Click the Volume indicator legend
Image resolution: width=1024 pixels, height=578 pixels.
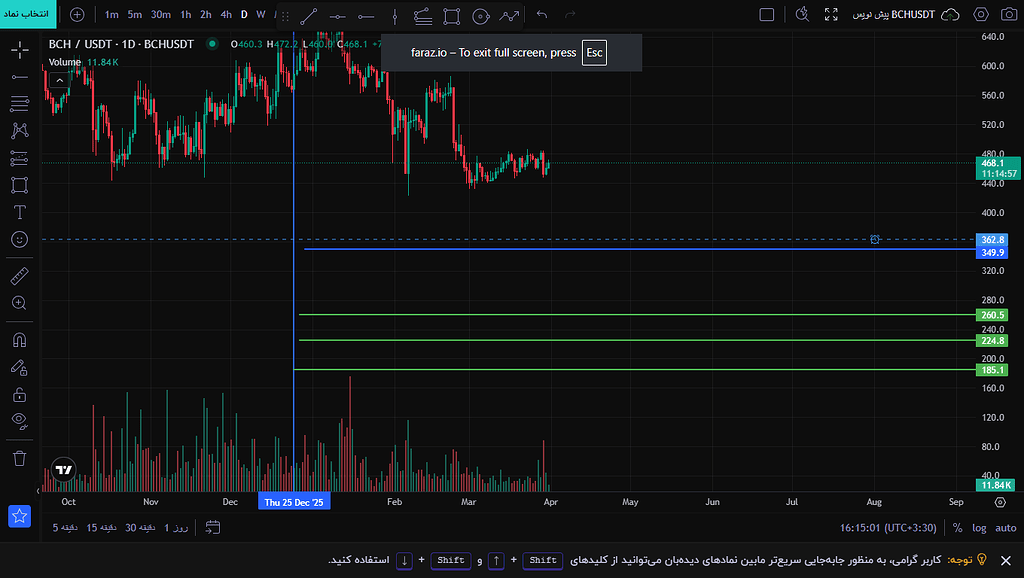click(x=65, y=62)
